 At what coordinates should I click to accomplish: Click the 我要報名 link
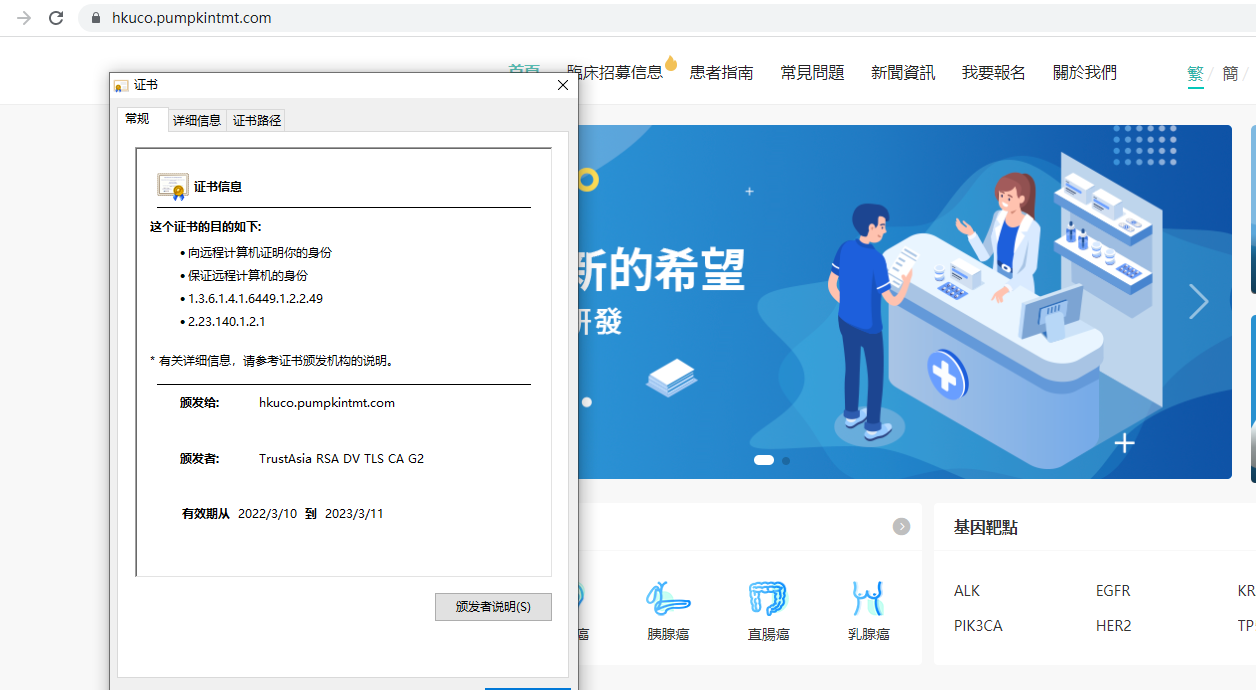993,72
